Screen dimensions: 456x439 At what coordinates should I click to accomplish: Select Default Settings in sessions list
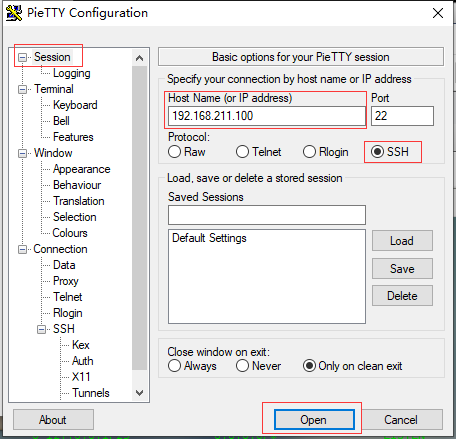(209, 238)
